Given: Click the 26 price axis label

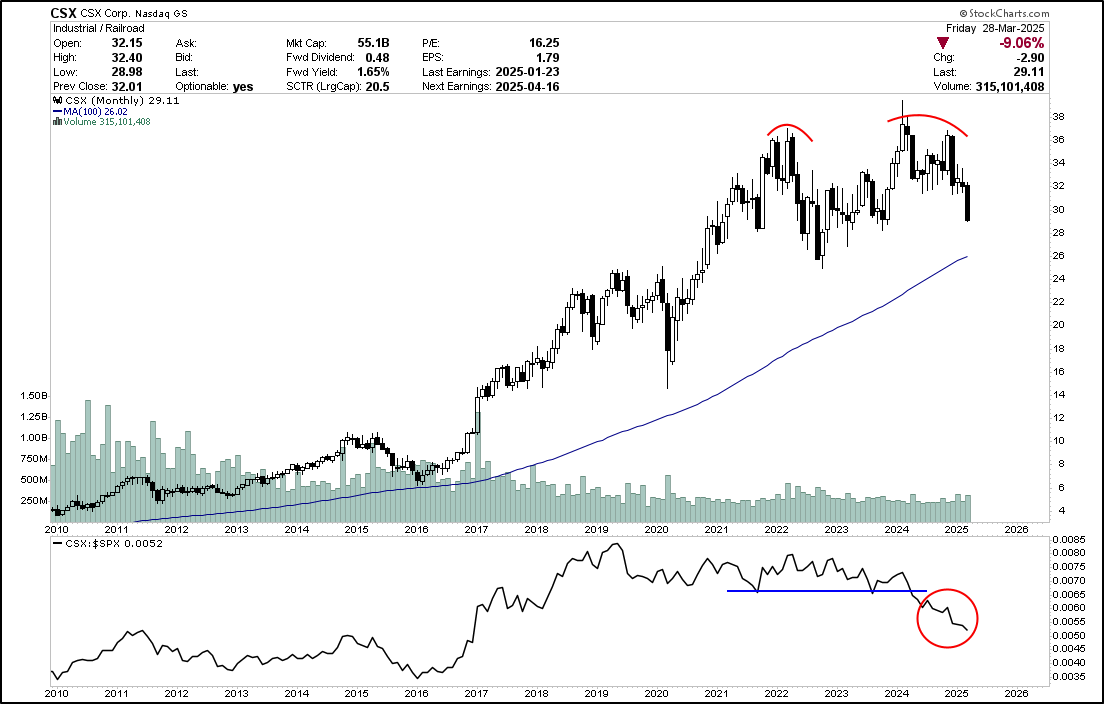Looking at the screenshot, I should coord(1058,256).
